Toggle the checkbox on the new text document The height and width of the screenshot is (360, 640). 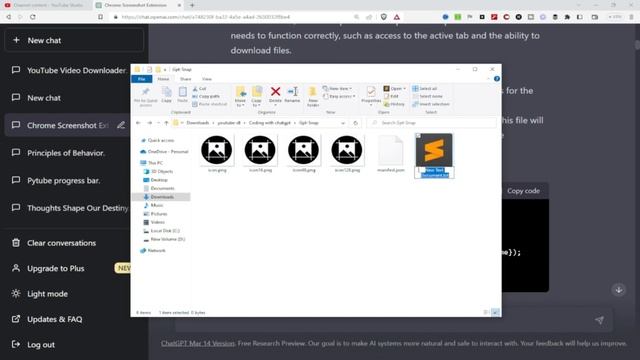(x=418, y=136)
